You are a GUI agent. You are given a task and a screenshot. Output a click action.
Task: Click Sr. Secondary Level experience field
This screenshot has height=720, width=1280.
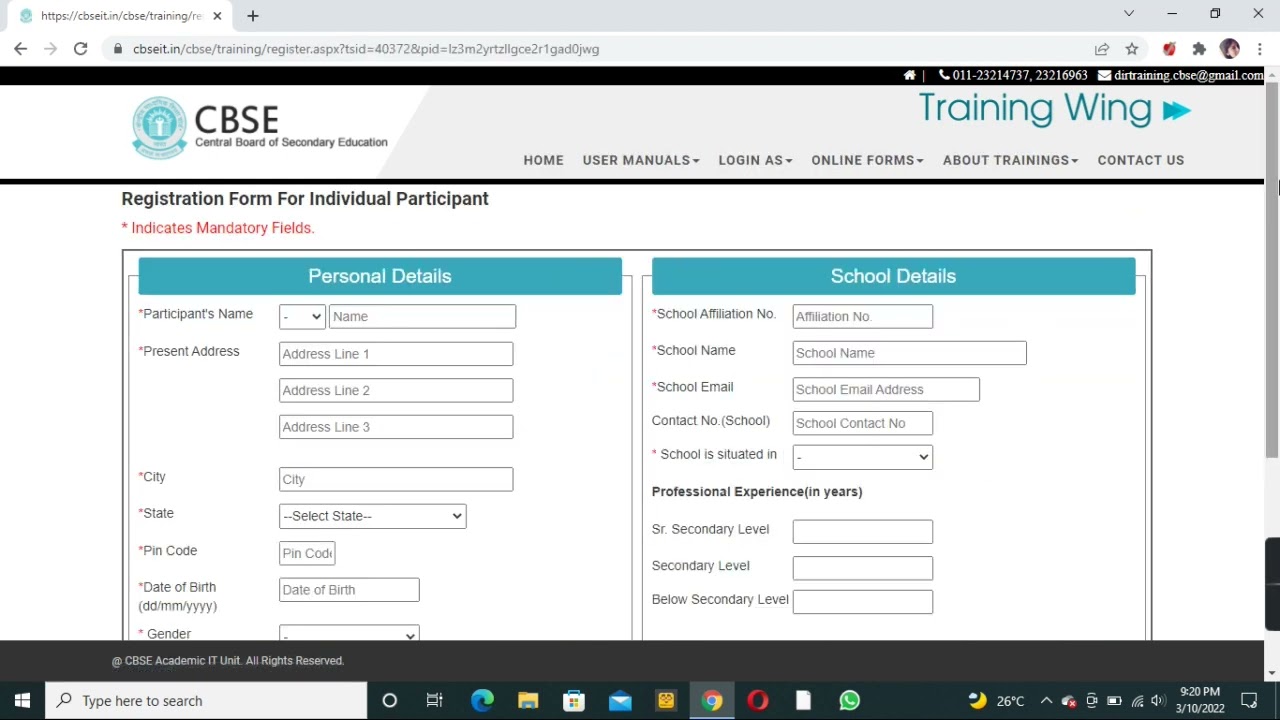click(x=862, y=531)
